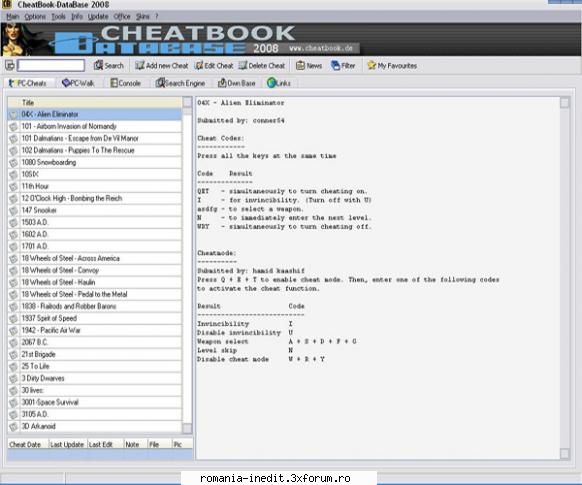Click Delete Cheat toolbar button
The height and width of the screenshot is (485, 582).
(262, 66)
